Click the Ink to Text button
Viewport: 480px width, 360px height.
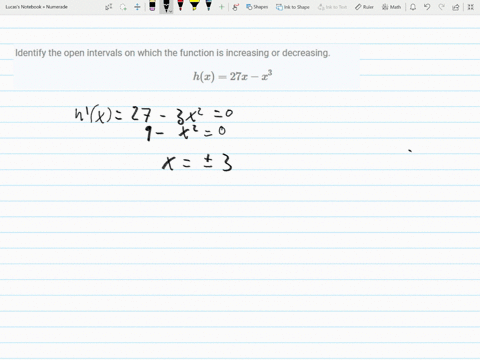coord(332,7)
